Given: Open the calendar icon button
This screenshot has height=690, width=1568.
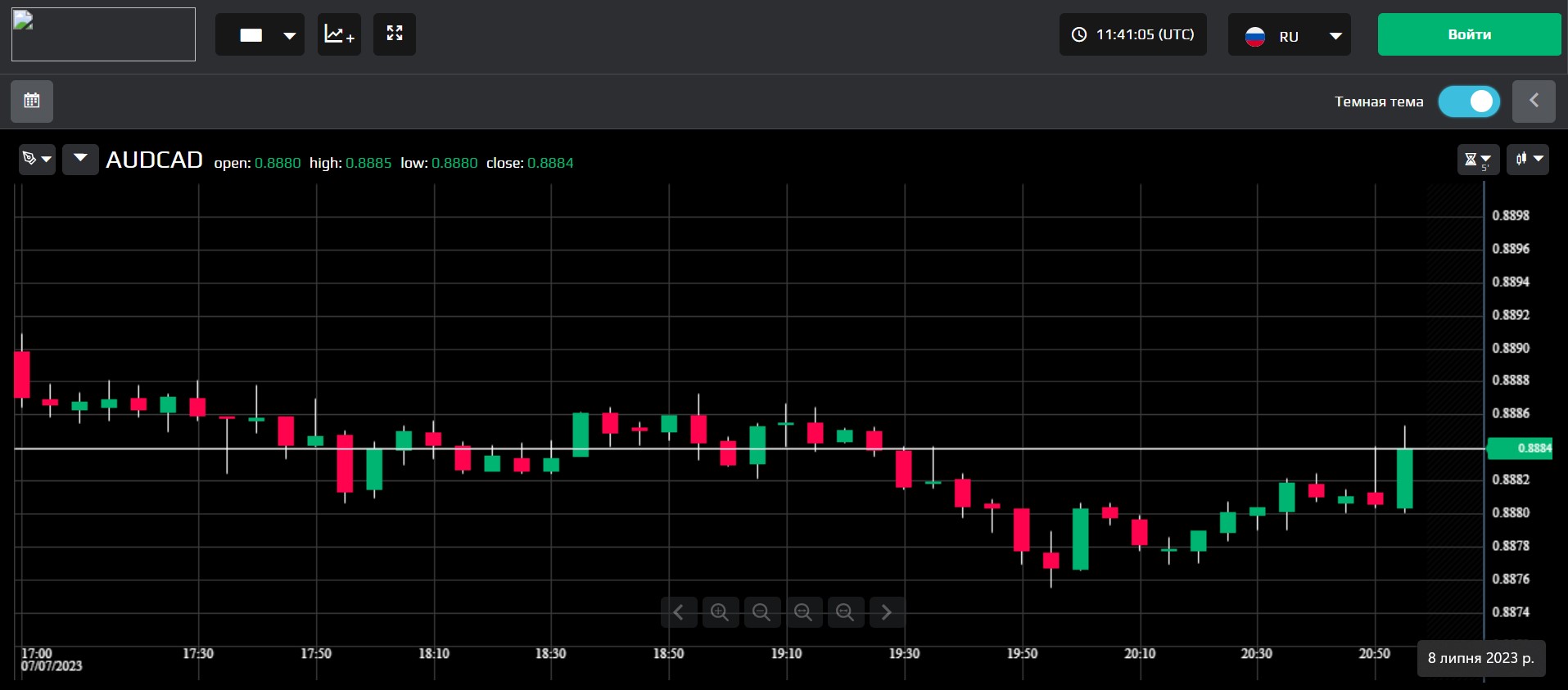Looking at the screenshot, I should click(x=32, y=101).
